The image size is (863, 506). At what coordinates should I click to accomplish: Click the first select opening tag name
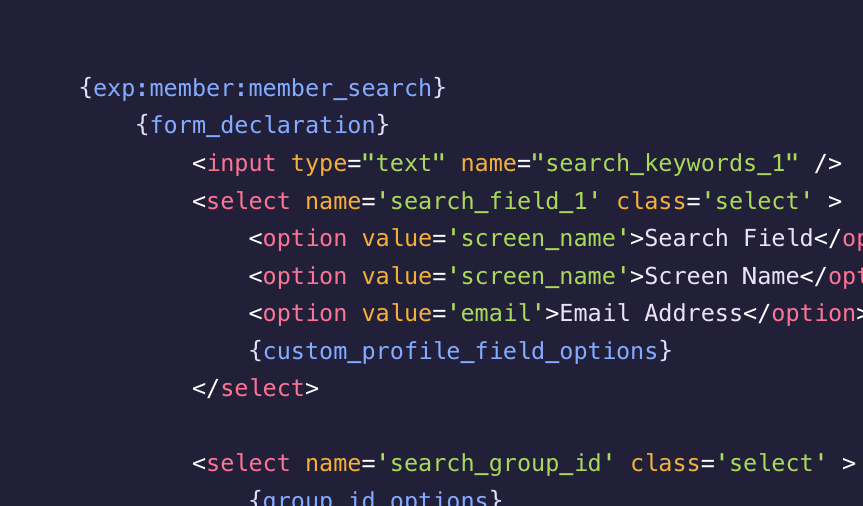[x=248, y=201]
